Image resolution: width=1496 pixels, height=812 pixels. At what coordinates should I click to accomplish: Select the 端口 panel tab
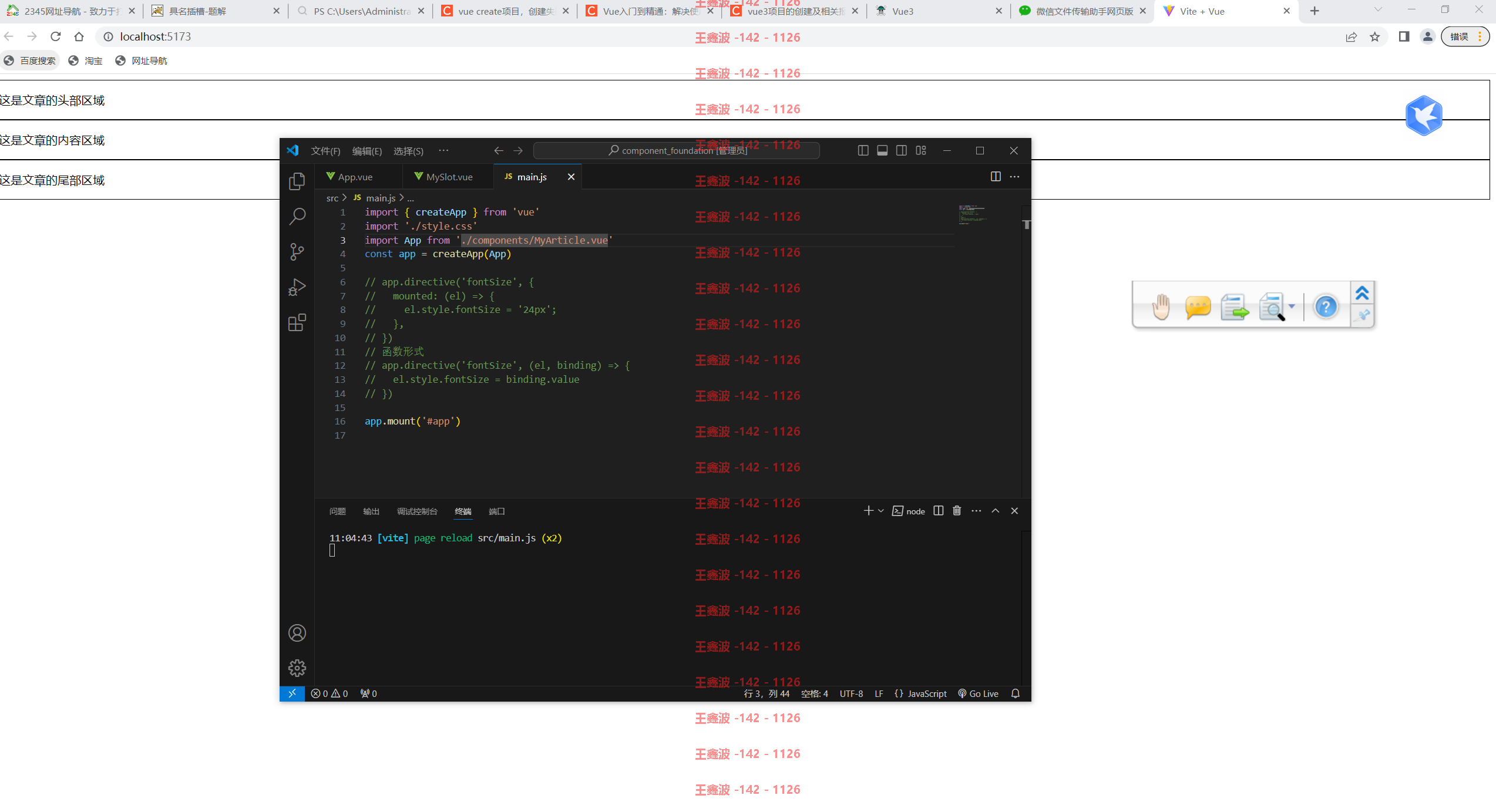497,511
